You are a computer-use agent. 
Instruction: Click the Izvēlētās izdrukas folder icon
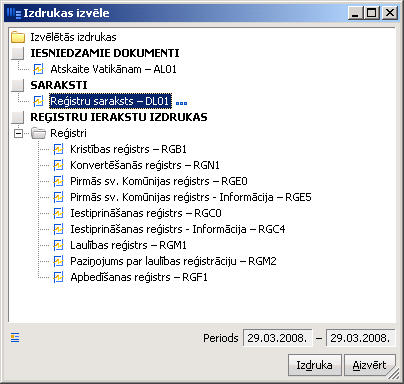[x=18, y=37]
